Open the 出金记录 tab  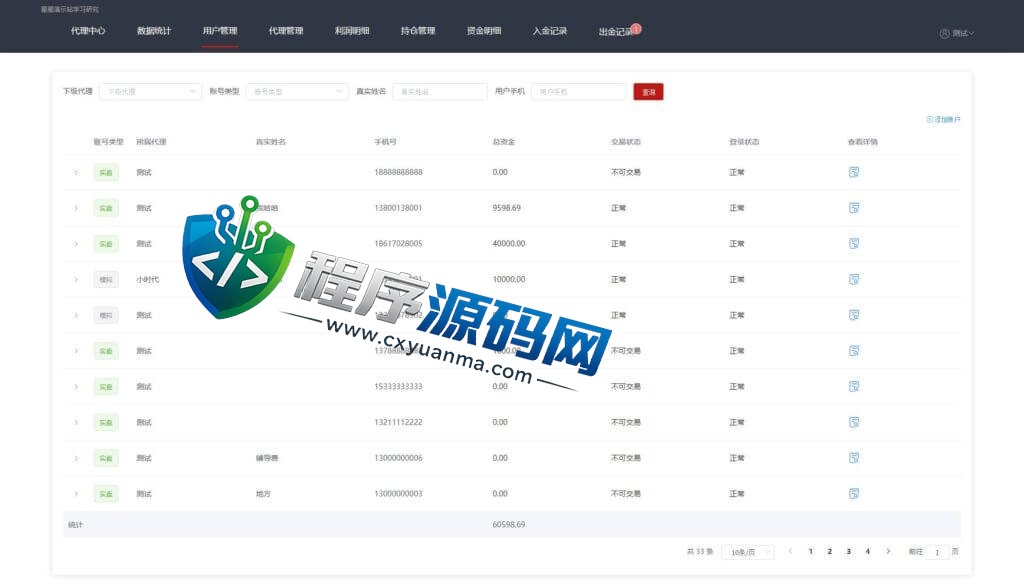[x=616, y=31]
